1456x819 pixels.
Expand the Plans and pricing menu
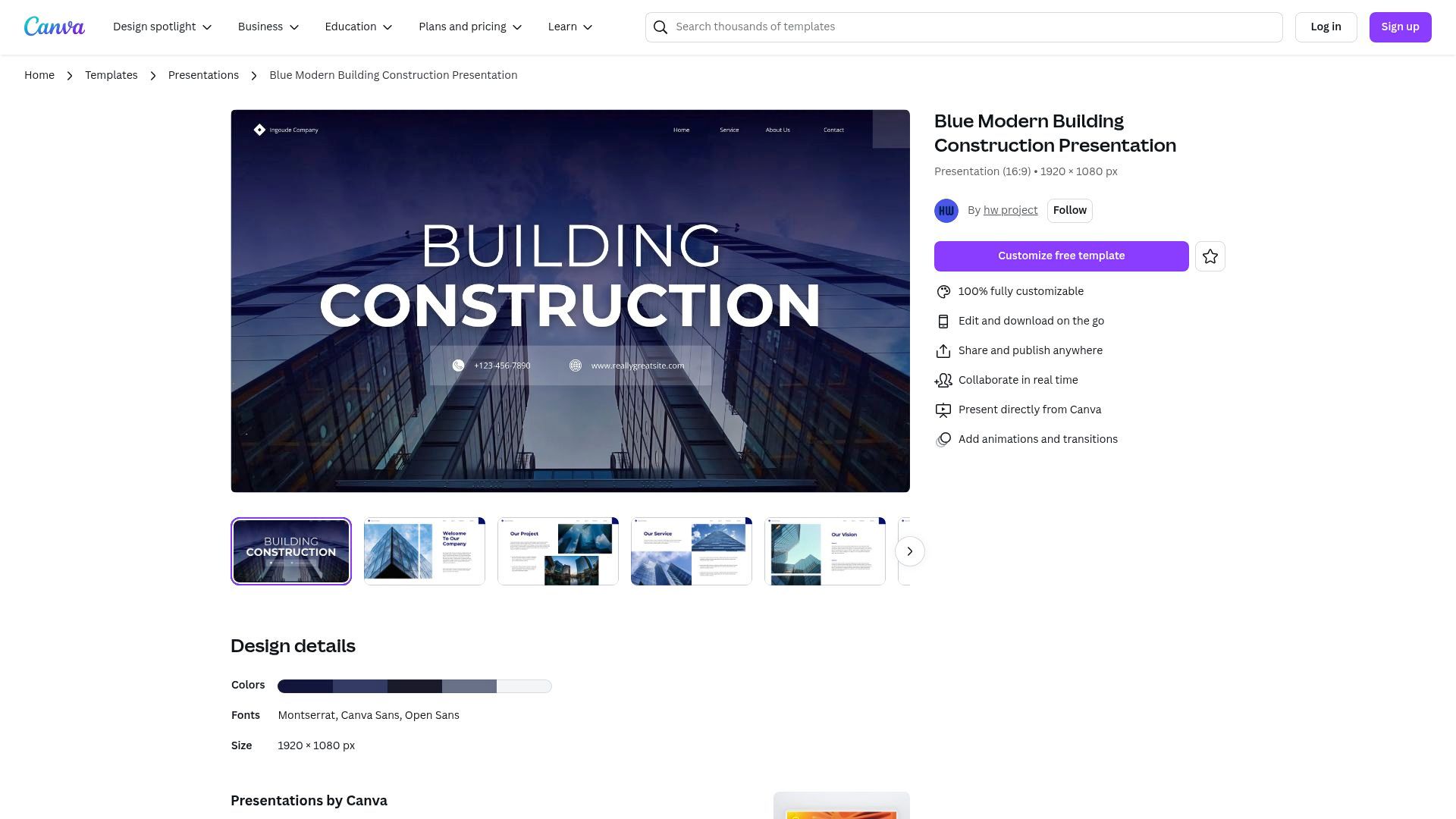coord(470,27)
